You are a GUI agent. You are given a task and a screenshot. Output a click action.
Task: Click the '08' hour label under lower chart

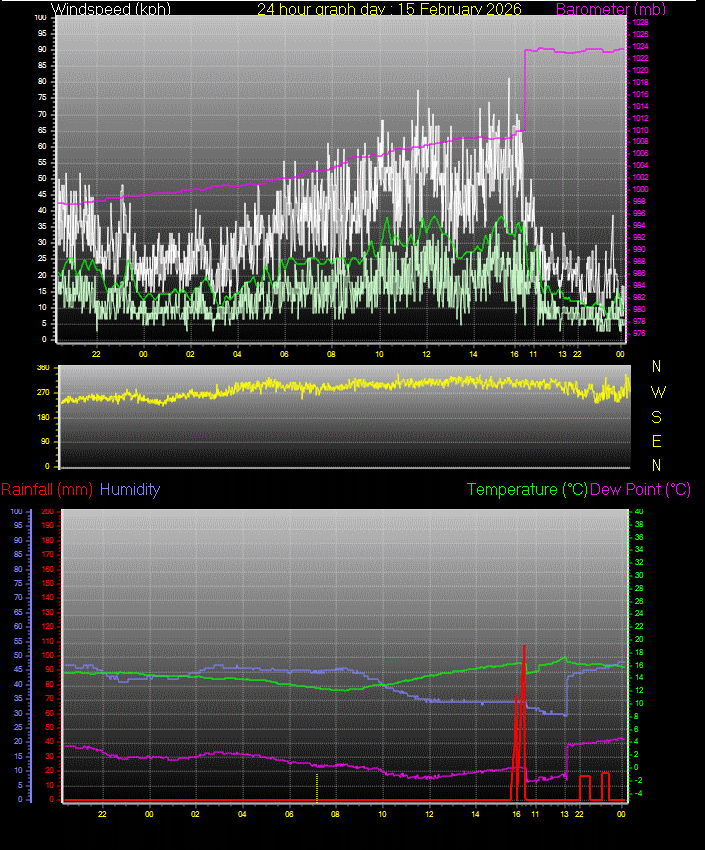pyautogui.click(x=335, y=814)
